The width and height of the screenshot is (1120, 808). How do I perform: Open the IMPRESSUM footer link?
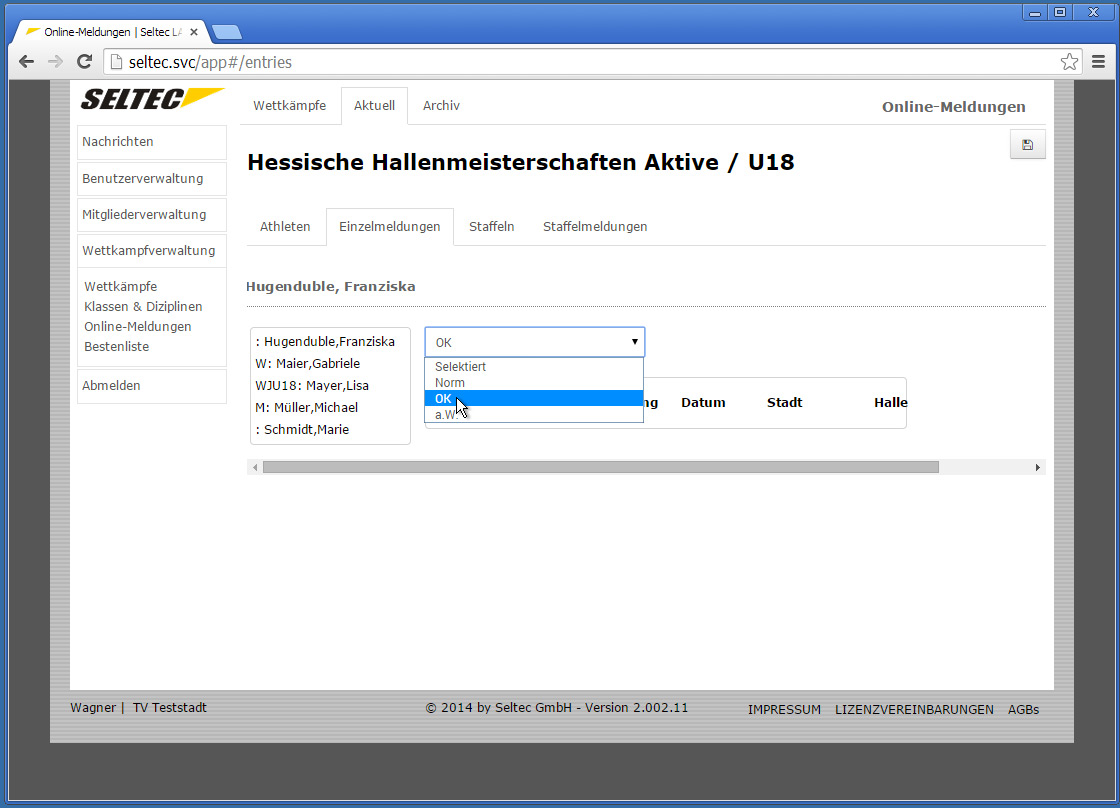(x=784, y=710)
